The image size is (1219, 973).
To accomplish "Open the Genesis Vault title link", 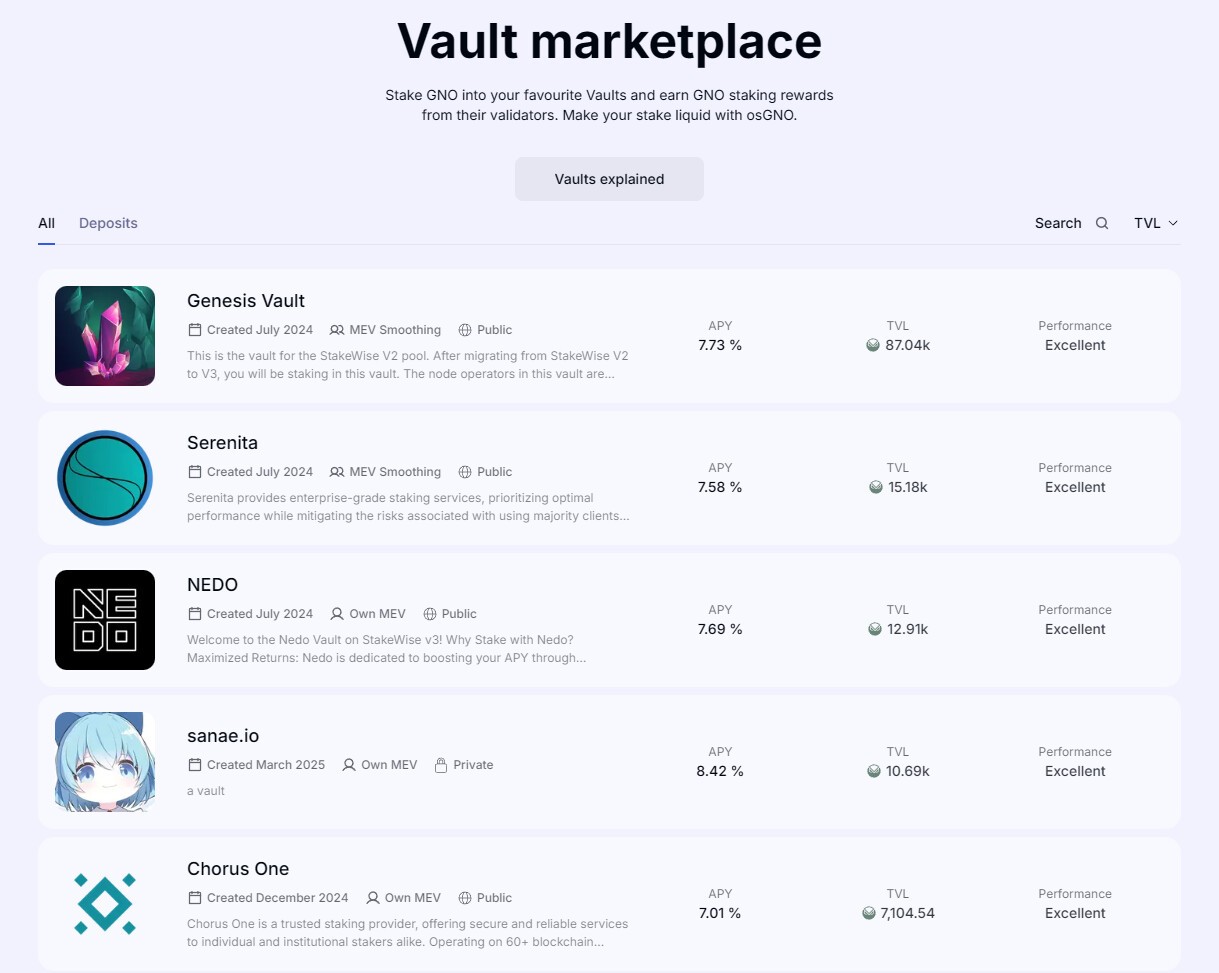I will [246, 301].
